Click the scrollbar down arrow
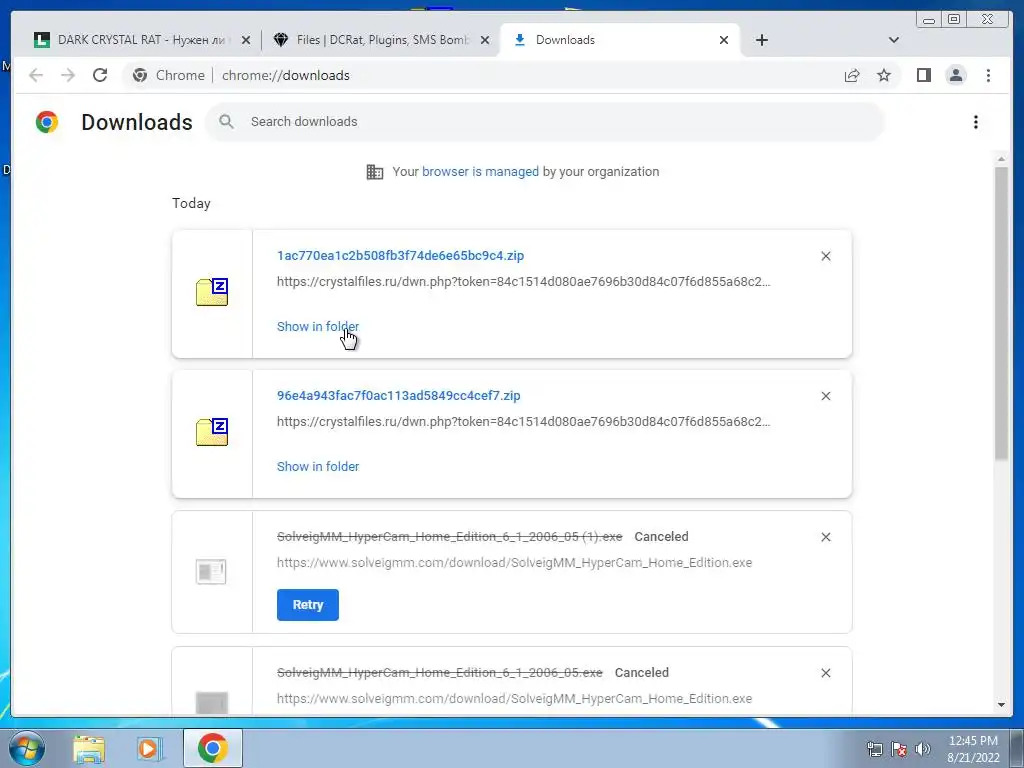The width and height of the screenshot is (1024, 768). (1001, 705)
